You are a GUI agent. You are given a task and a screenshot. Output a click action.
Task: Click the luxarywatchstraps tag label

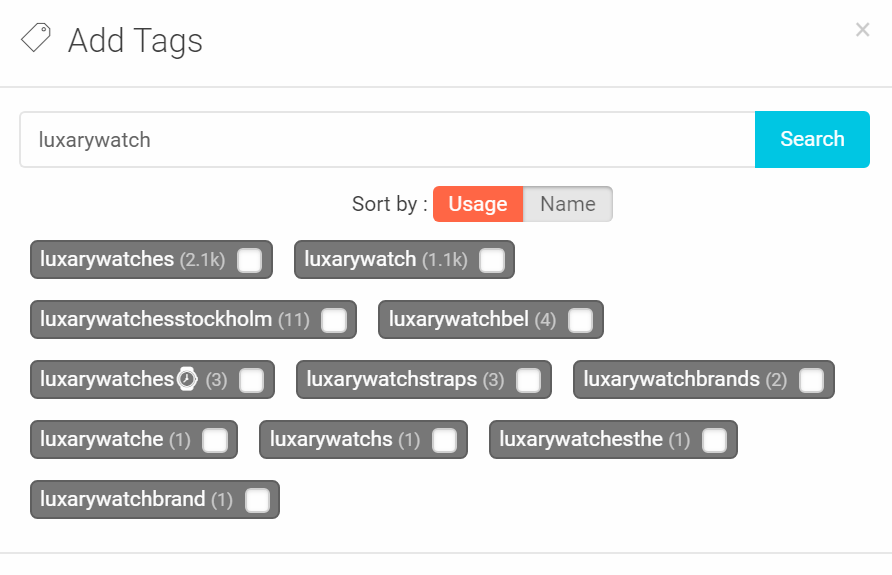point(391,380)
